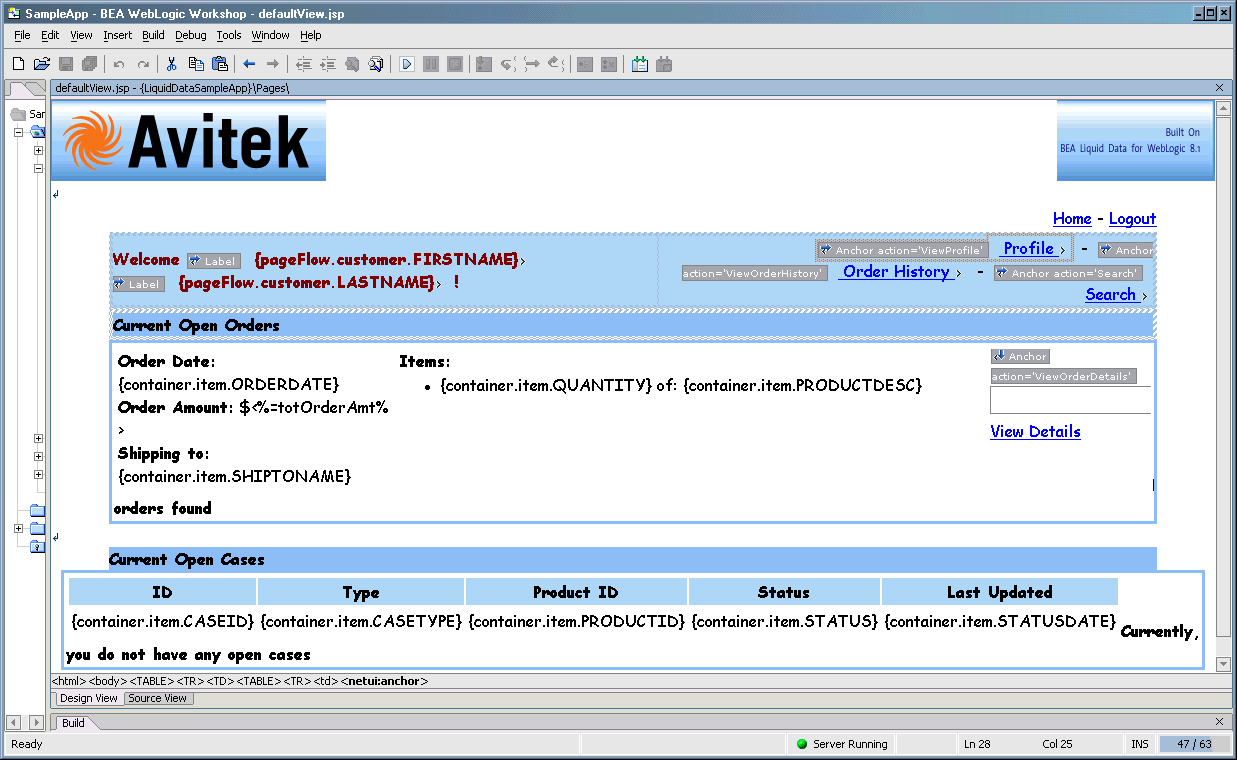This screenshot has height=760, width=1237.
Task: Switch to the Source View tab
Action: point(158,698)
